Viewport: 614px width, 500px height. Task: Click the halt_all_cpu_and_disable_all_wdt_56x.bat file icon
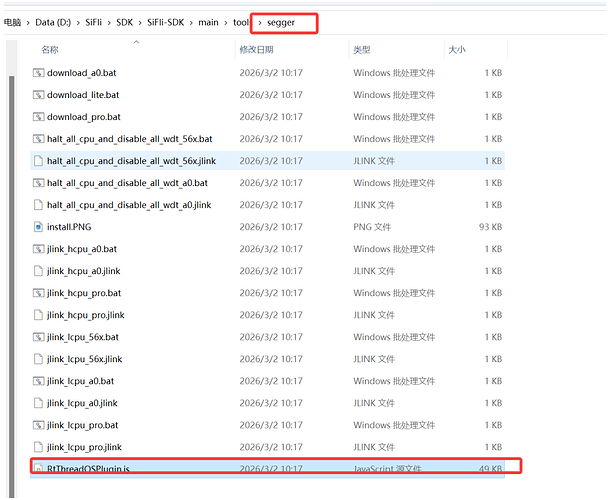tap(38, 139)
